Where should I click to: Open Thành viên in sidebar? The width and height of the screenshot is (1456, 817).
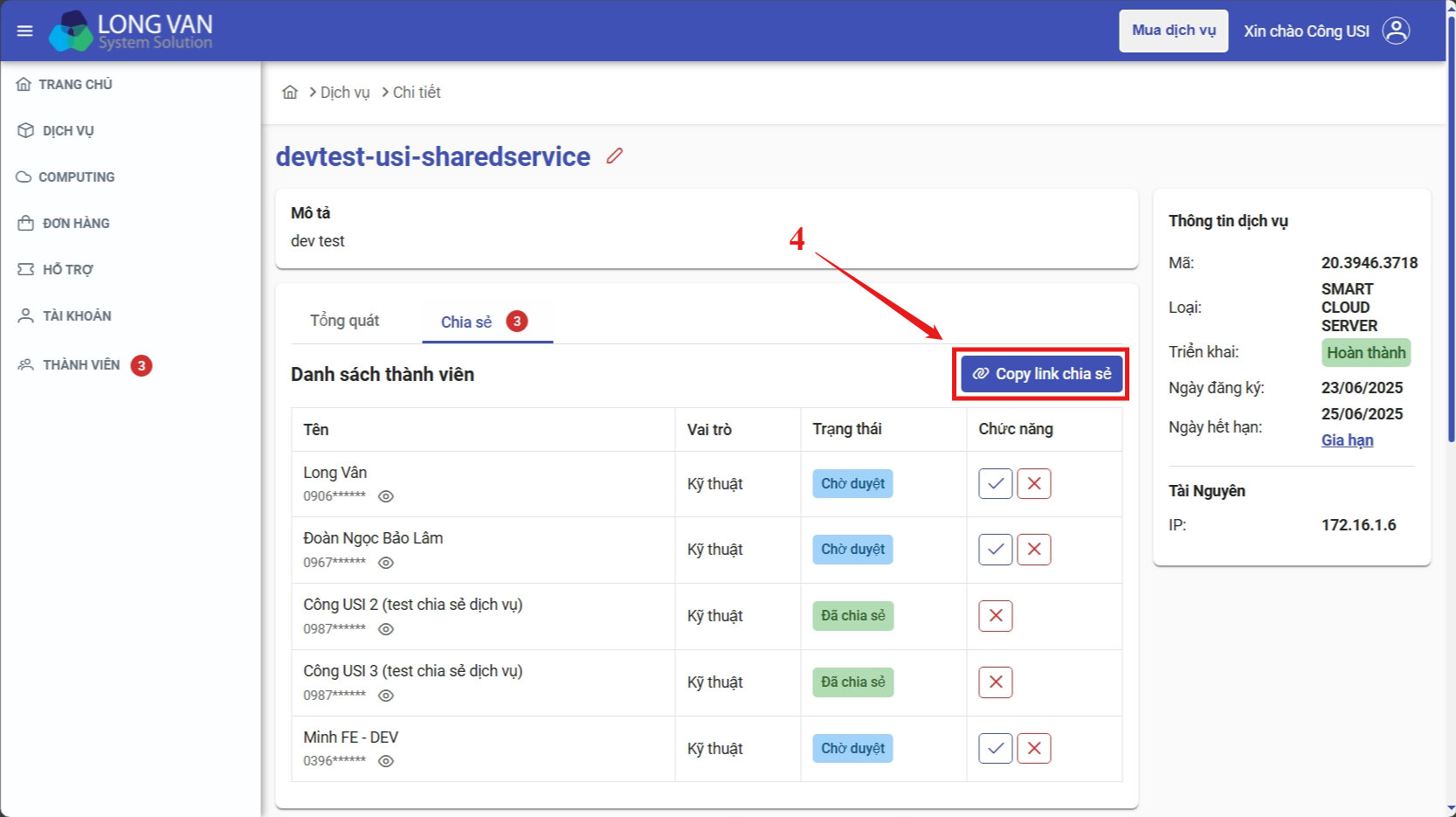(69, 365)
